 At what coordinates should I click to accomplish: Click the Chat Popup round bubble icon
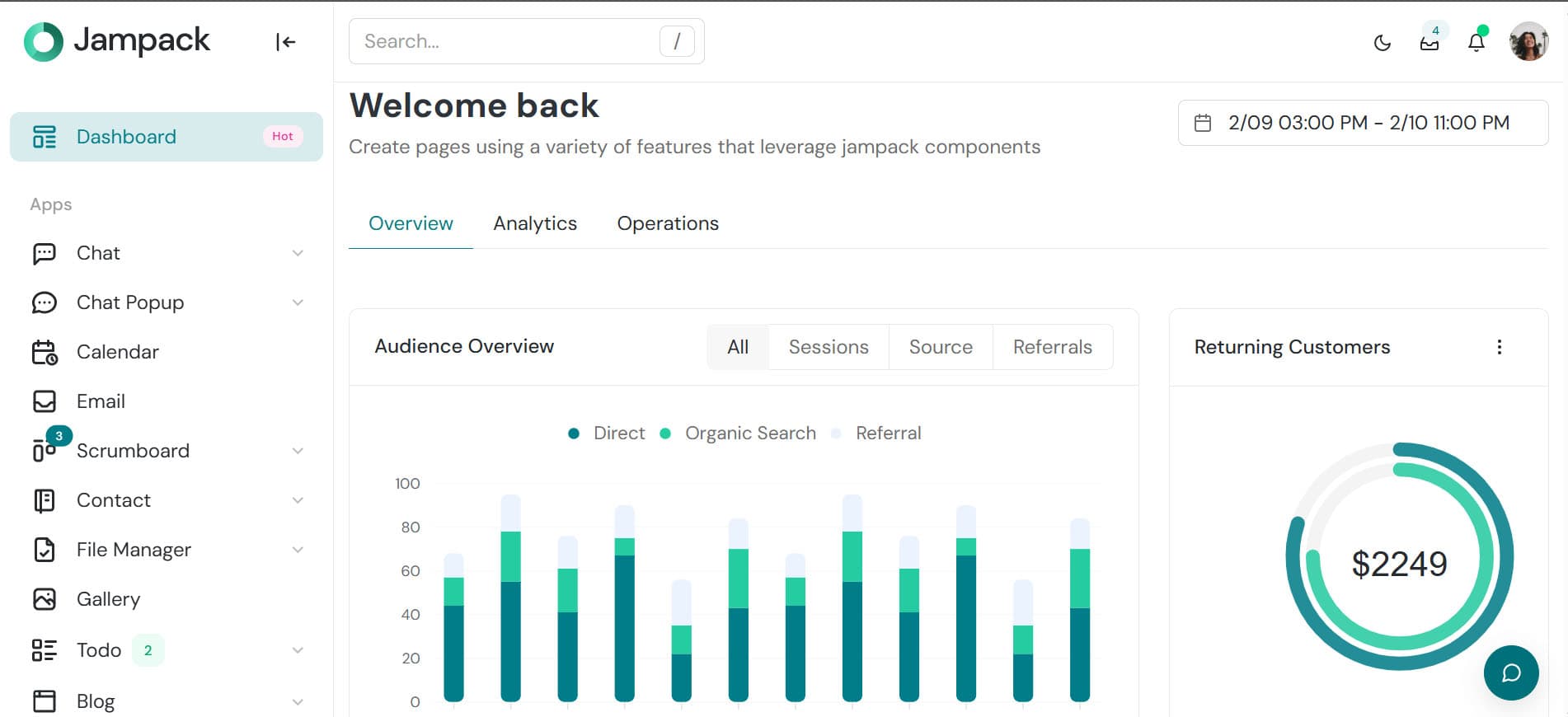pyautogui.click(x=45, y=302)
